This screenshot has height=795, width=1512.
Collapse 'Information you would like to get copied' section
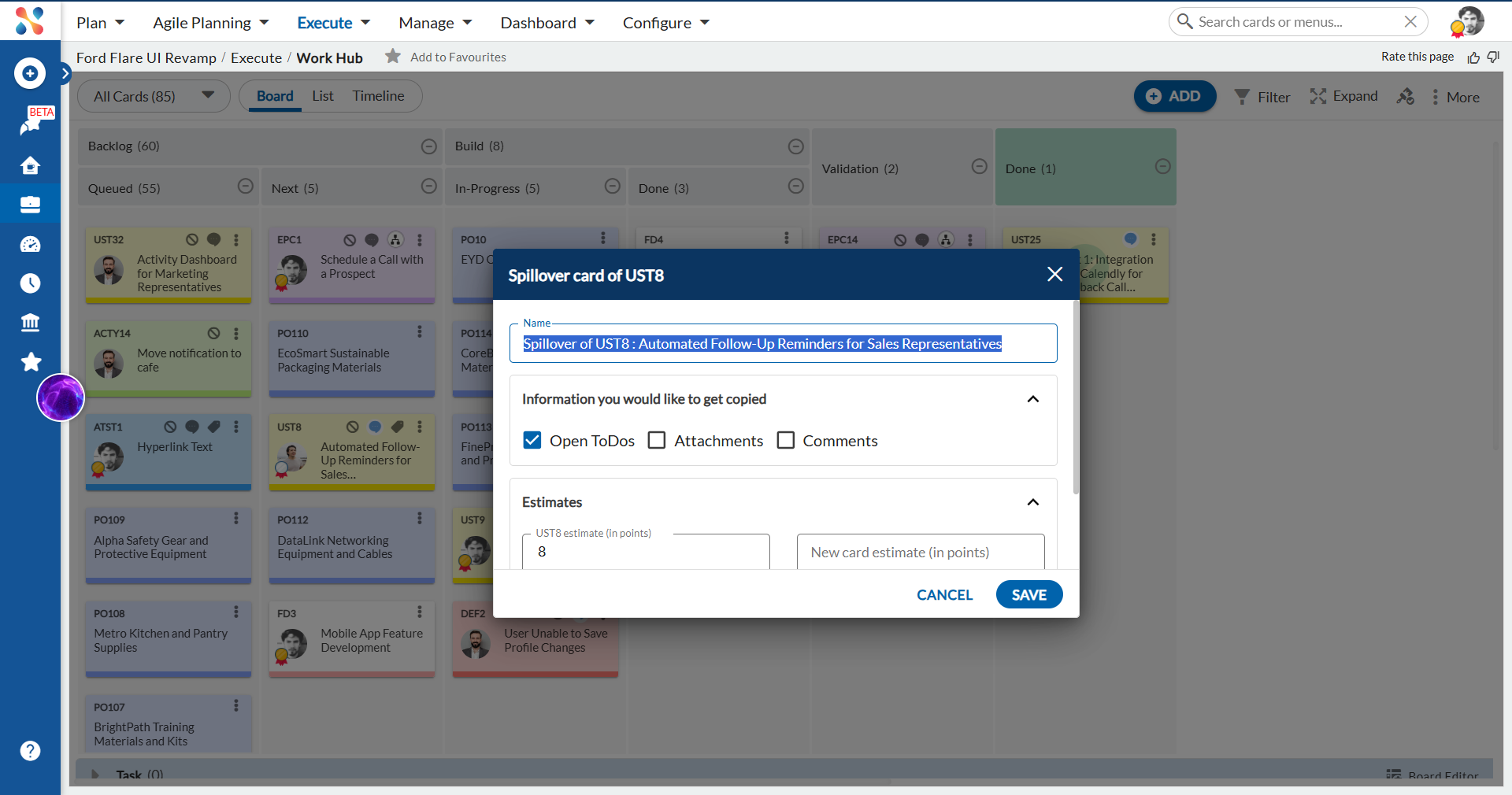click(1033, 399)
